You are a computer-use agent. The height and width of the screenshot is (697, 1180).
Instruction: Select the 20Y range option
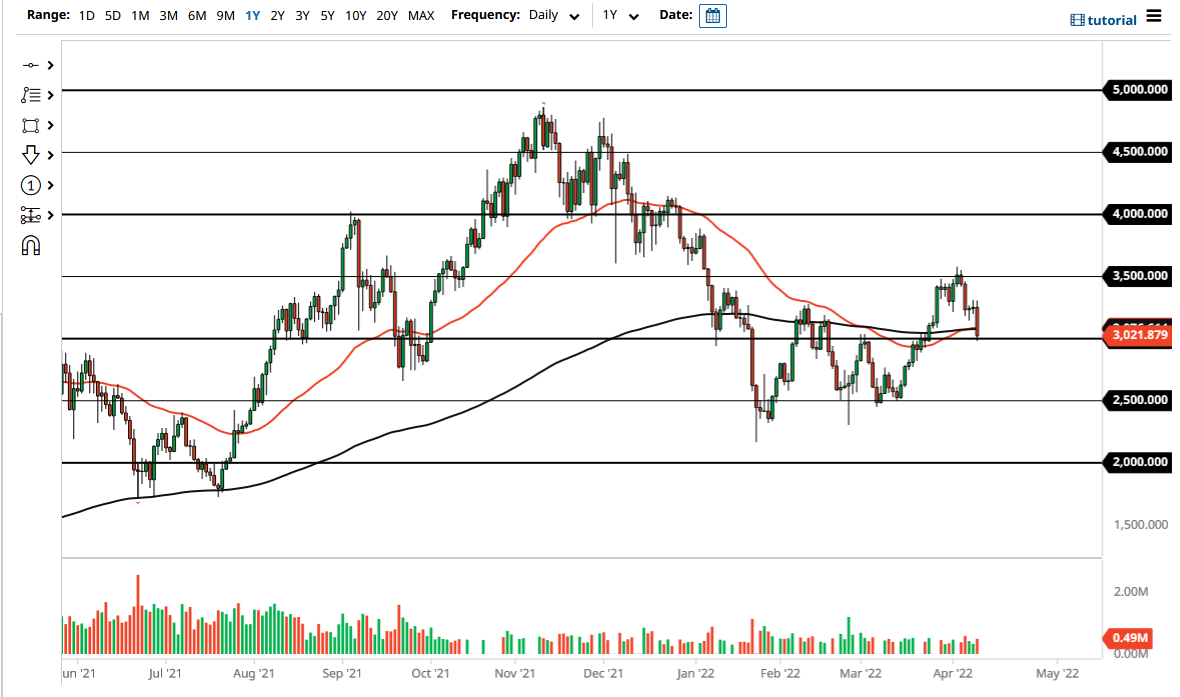point(387,15)
